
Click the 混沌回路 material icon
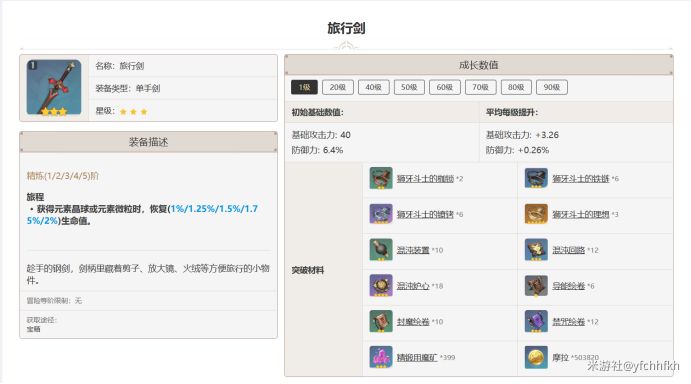click(536, 250)
